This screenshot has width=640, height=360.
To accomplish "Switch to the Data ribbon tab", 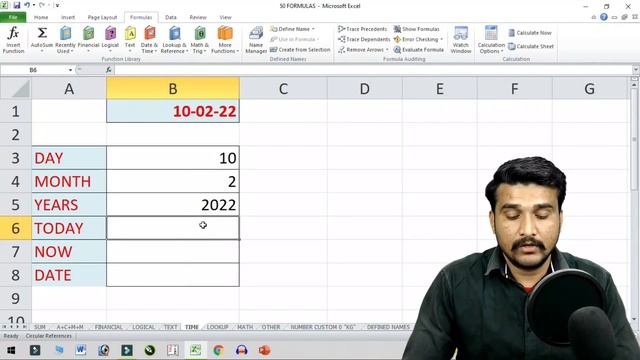I will [171, 18].
